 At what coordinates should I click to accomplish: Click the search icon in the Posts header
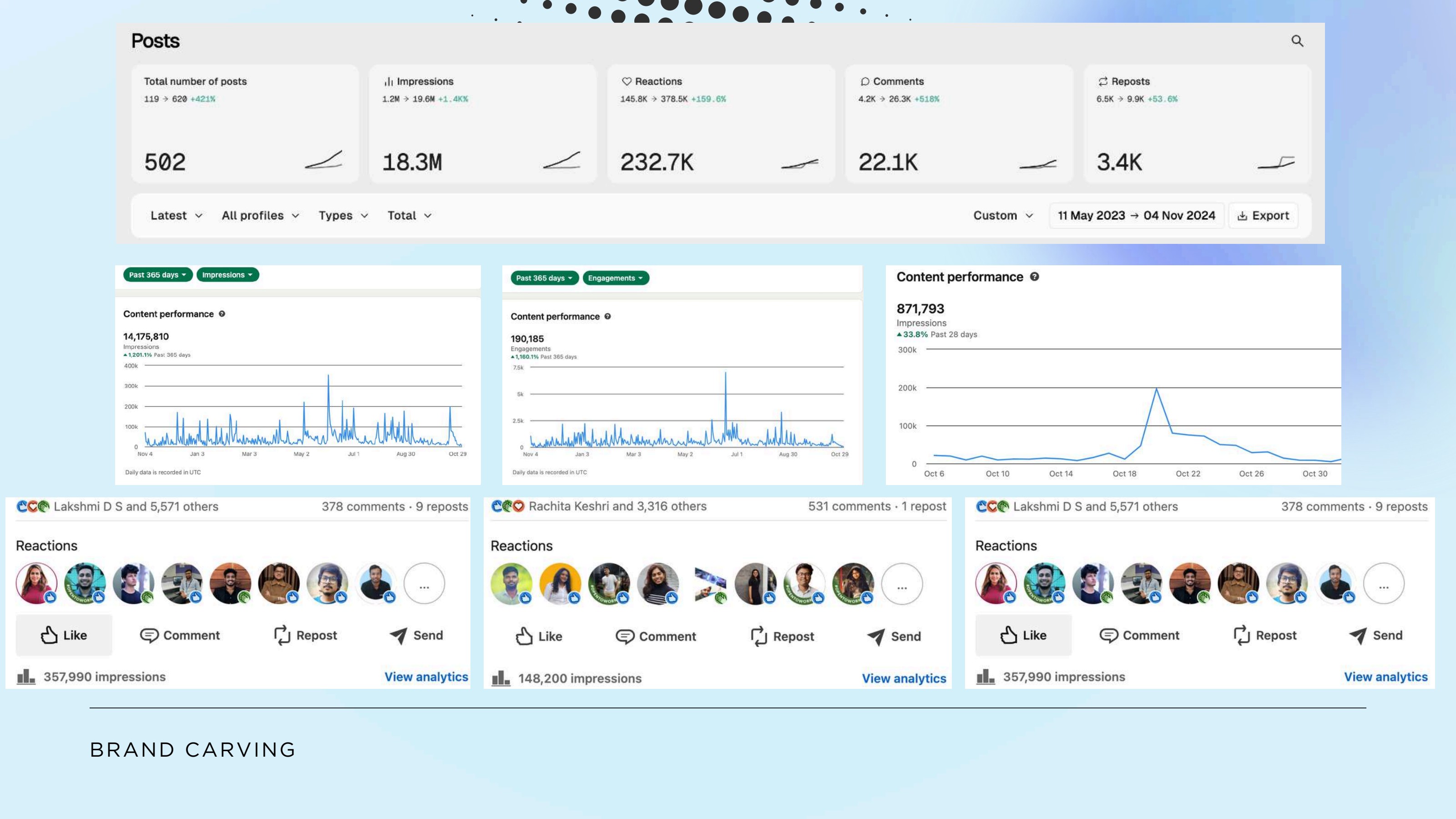coord(1297,40)
